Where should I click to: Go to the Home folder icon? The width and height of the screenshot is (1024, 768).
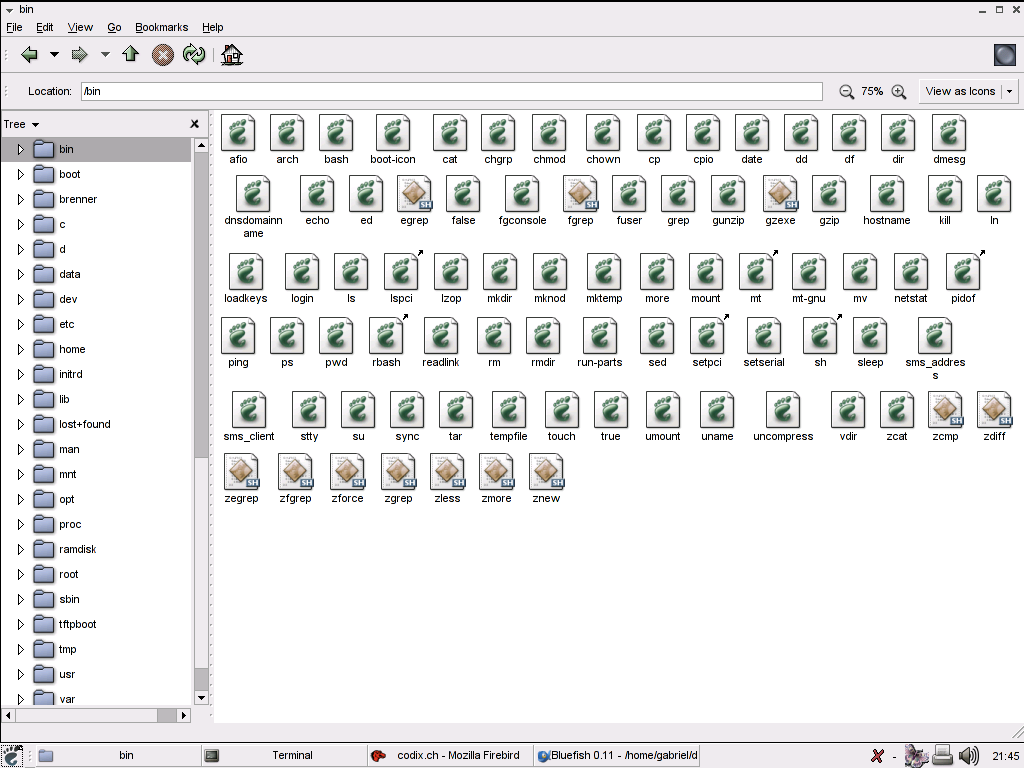(x=232, y=55)
